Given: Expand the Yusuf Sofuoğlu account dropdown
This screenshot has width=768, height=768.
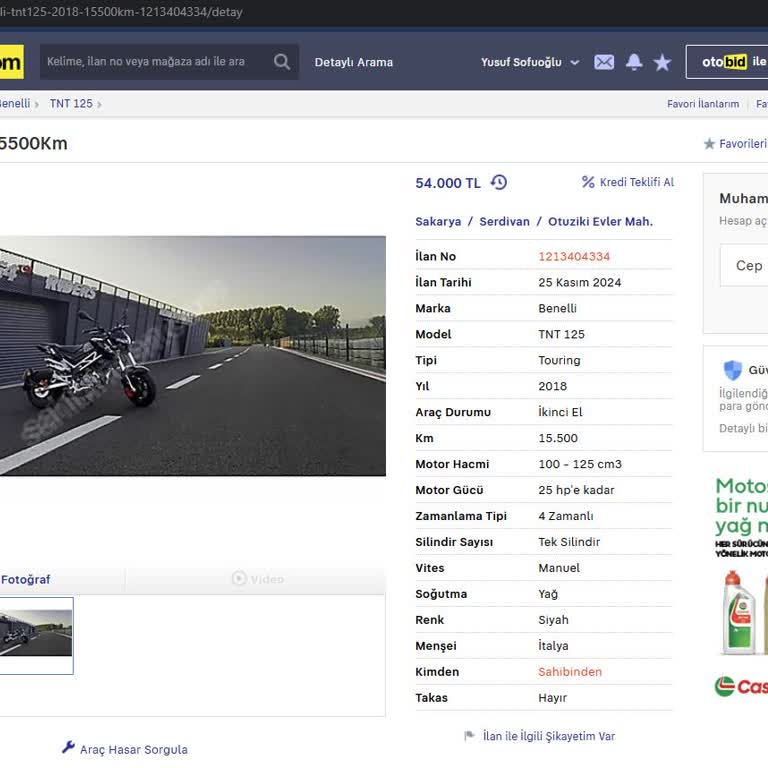Looking at the screenshot, I should click(530, 62).
